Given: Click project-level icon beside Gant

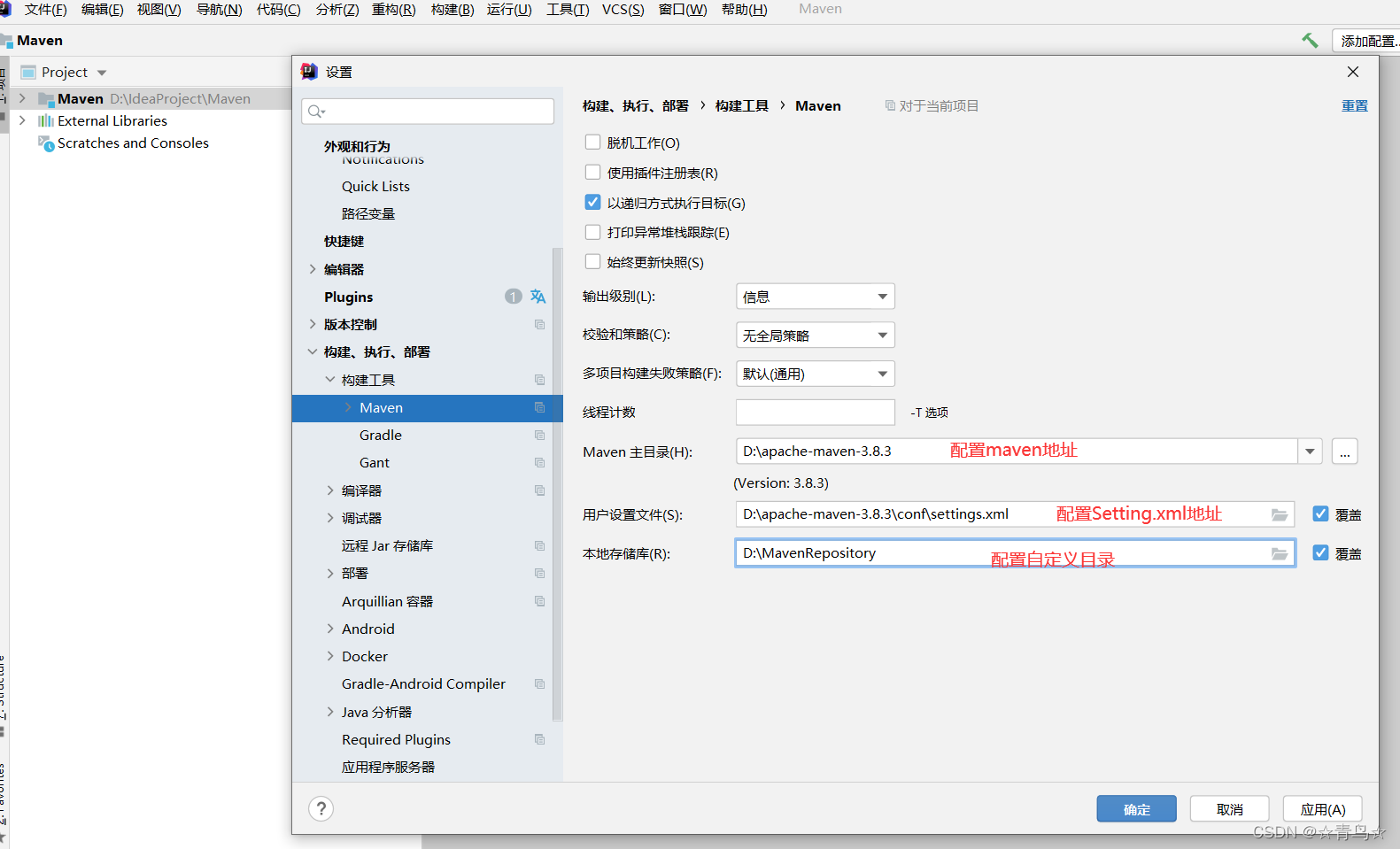Looking at the screenshot, I should (539, 462).
